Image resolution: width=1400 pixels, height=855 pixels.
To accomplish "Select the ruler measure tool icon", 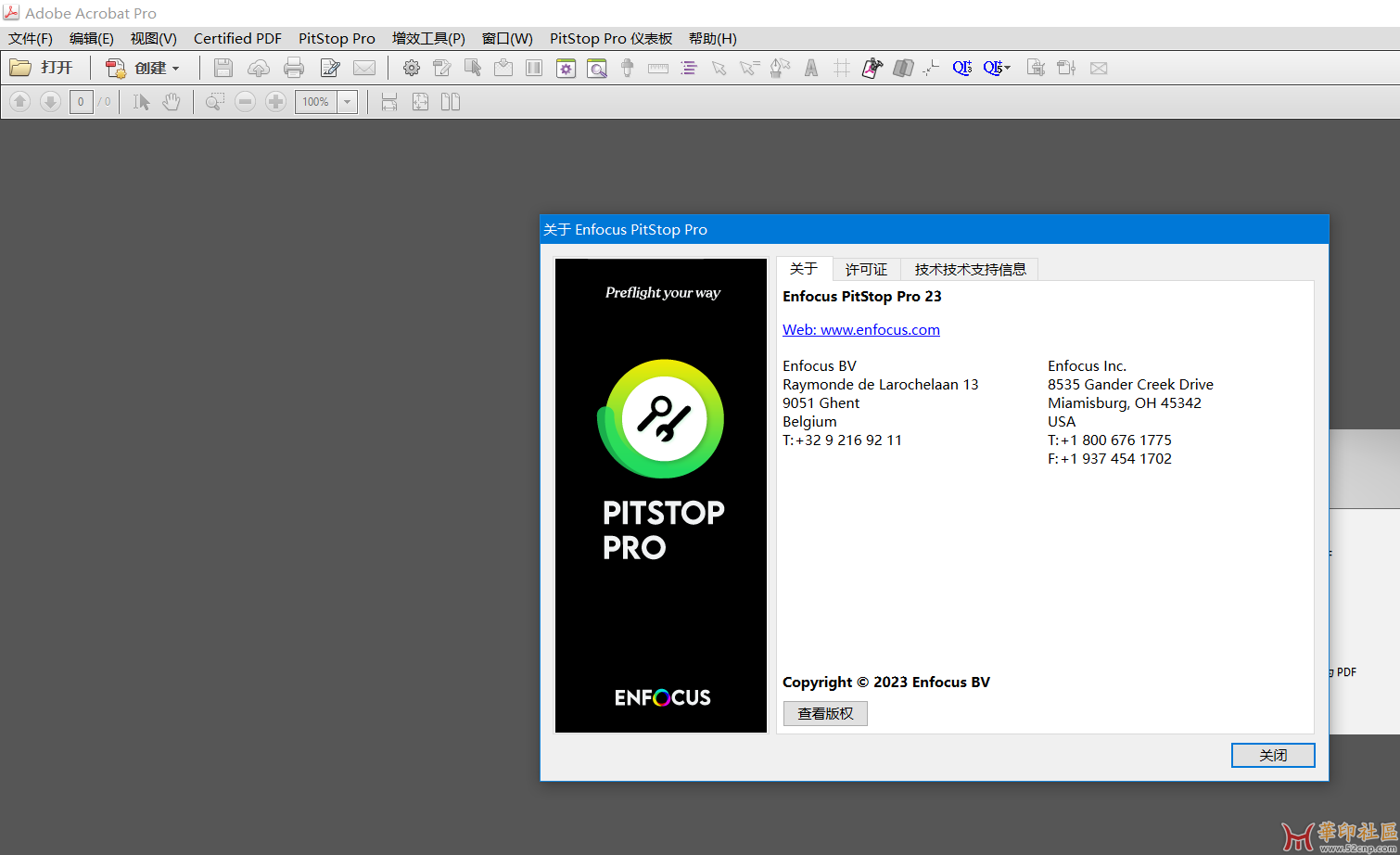I will point(658,68).
